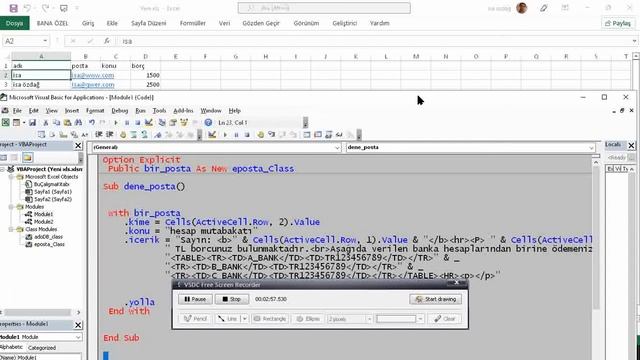Viewport: 640px width, 360px height.
Task: Select adoDB_class in the project tree
Action: coord(49,237)
